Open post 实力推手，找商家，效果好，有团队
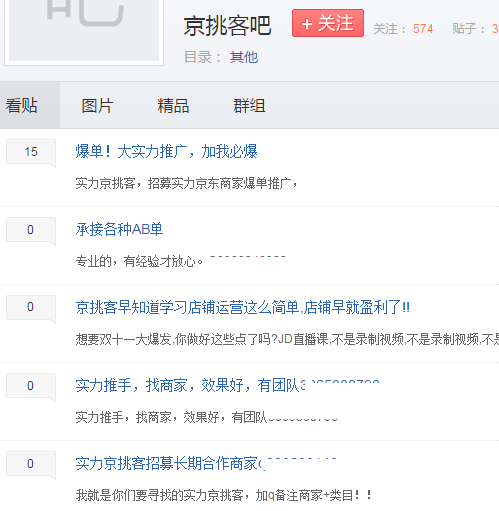 pyautogui.click(x=227, y=385)
